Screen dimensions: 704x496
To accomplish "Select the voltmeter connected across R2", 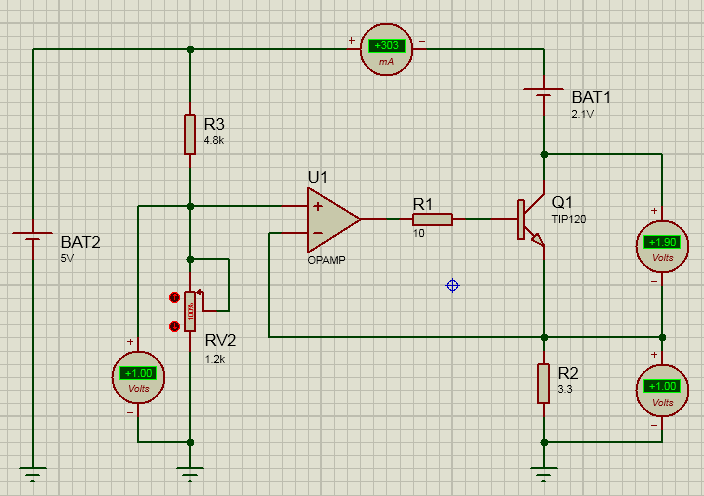I will [x=662, y=390].
